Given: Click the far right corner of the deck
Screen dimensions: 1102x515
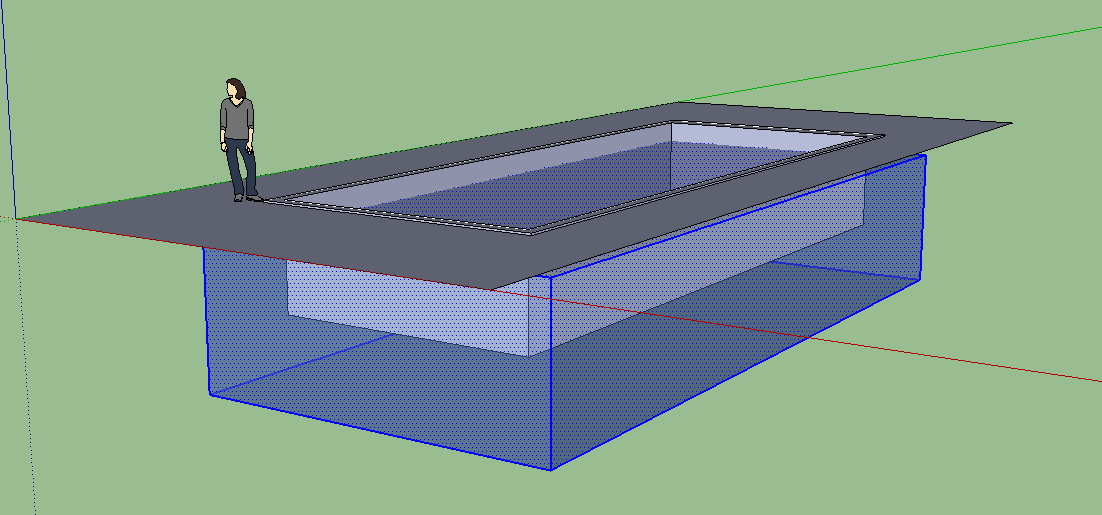Looking at the screenshot, I should (x=1008, y=125).
